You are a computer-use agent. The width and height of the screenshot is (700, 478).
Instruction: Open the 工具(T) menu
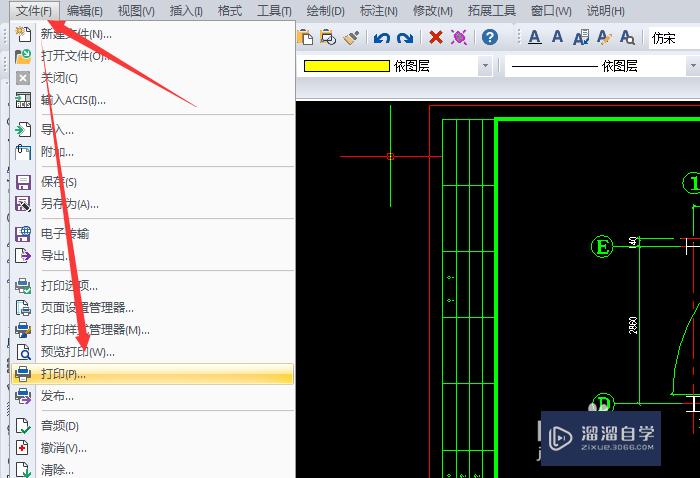click(274, 11)
